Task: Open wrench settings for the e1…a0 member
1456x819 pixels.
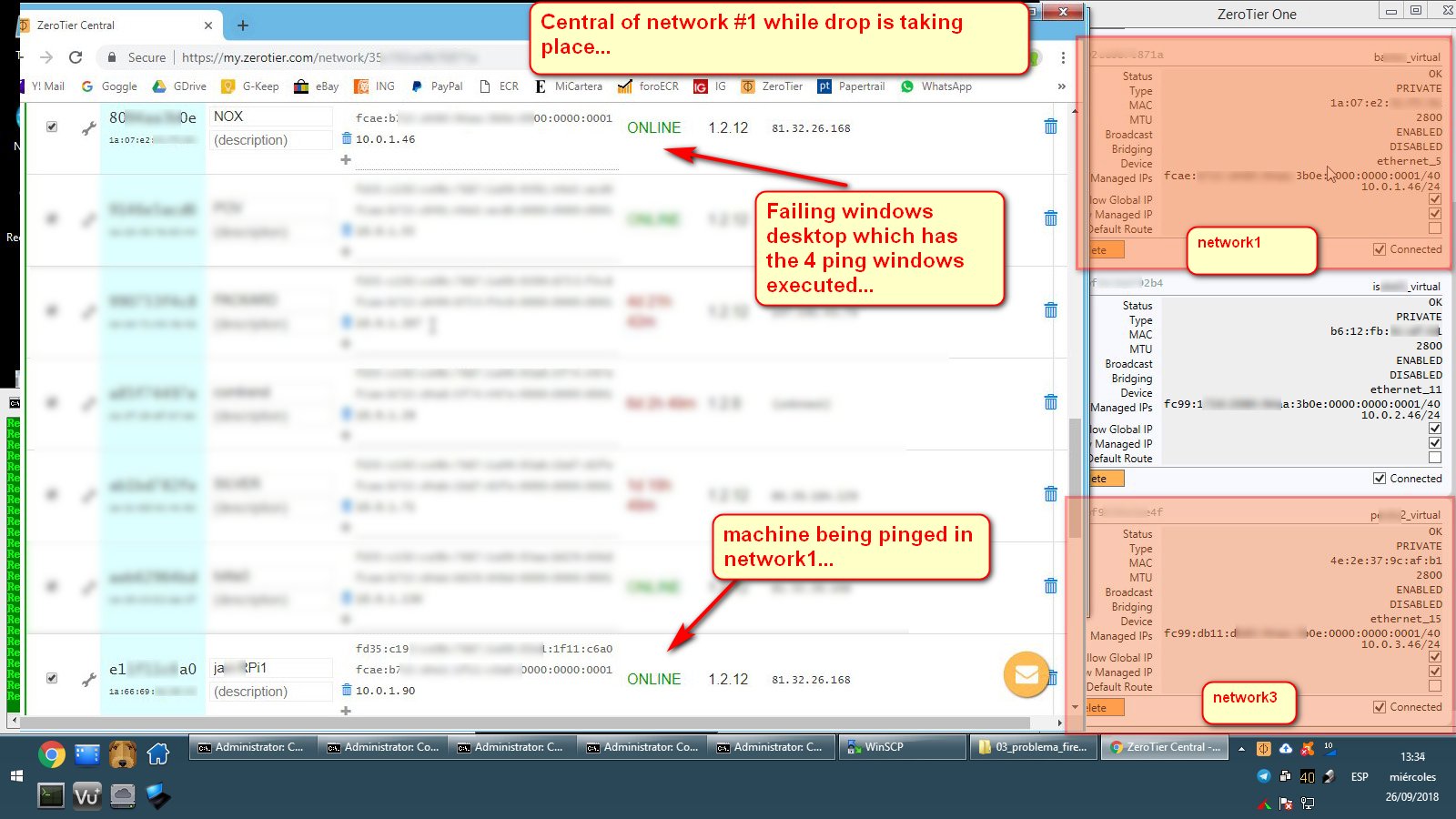Action: tap(88, 679)
